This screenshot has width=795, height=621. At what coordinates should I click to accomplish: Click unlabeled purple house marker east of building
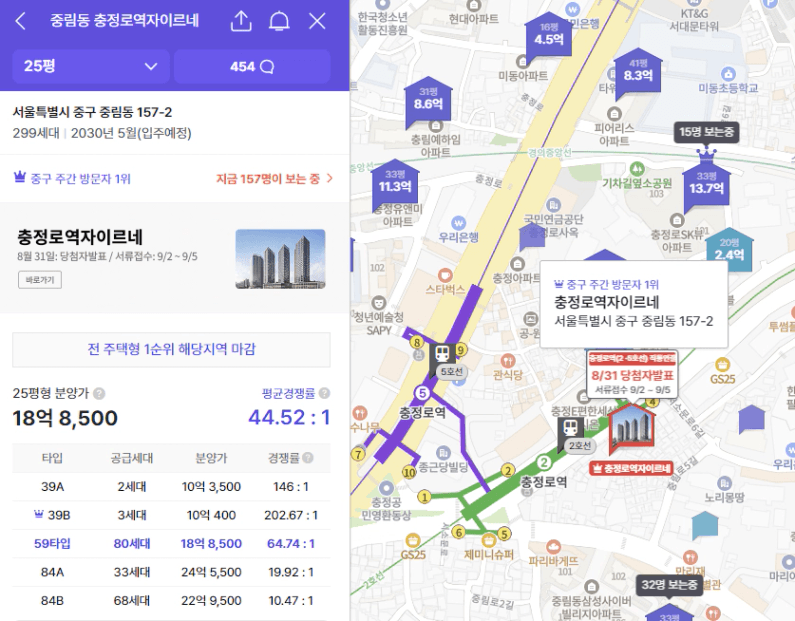point(751,418)
